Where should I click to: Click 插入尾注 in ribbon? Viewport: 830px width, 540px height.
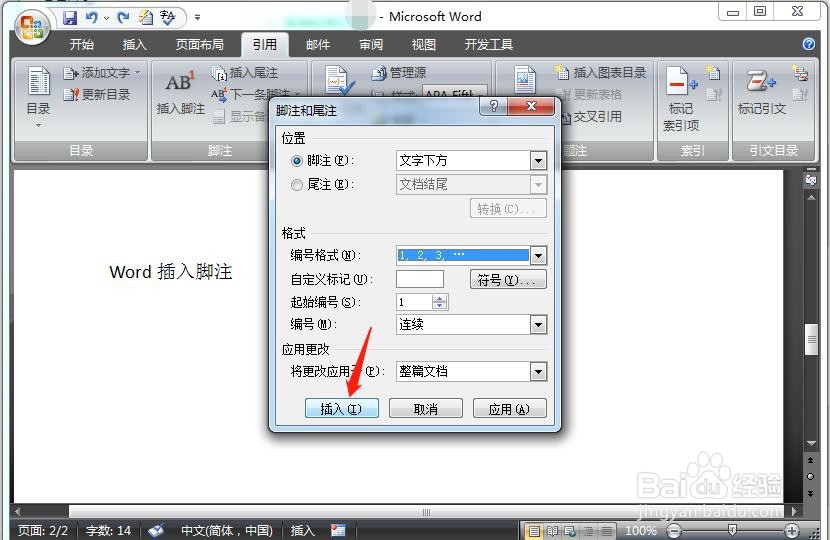[x=245, y=73]
